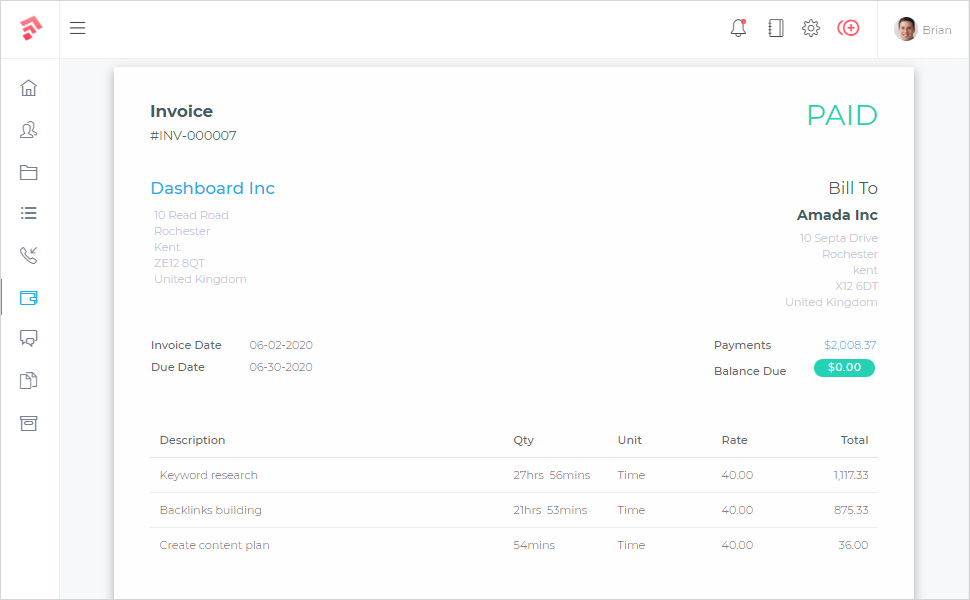Click the $0.00 balance due badge

(x=844, y=368)
